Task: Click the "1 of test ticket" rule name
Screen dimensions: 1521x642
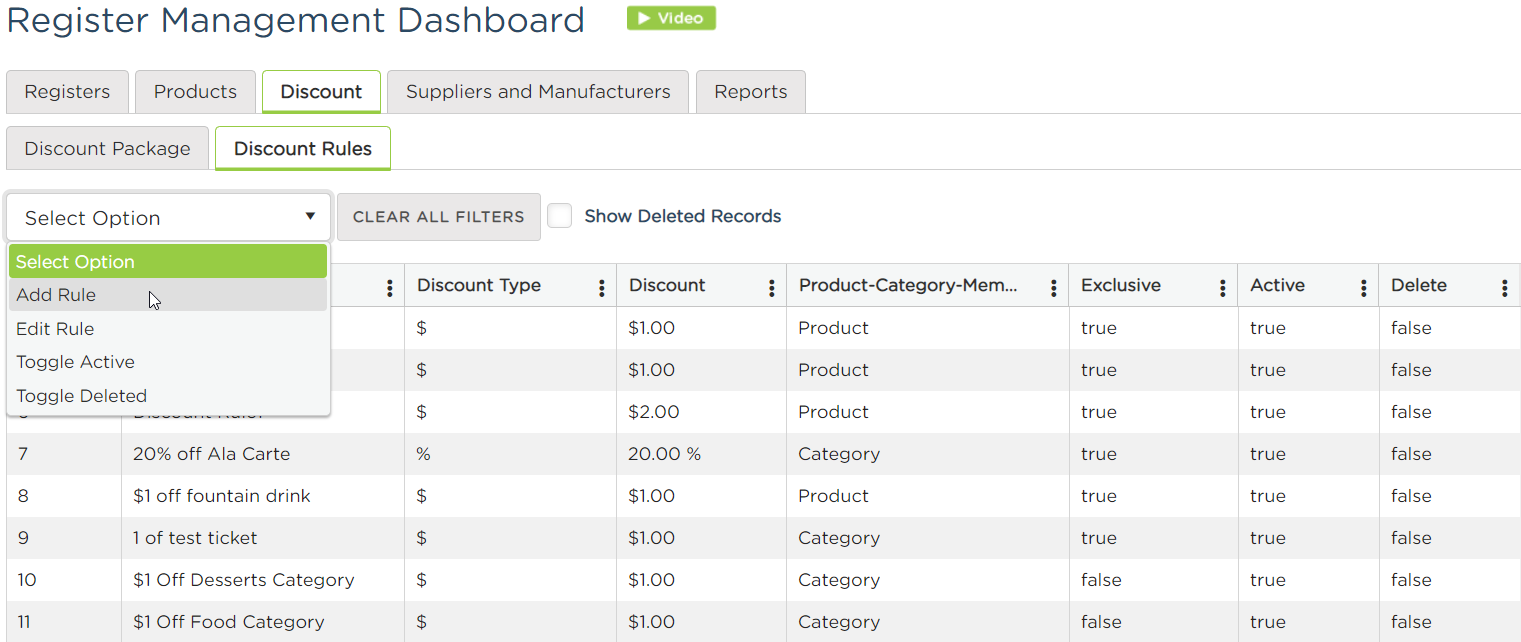Action: coord(195,538)
